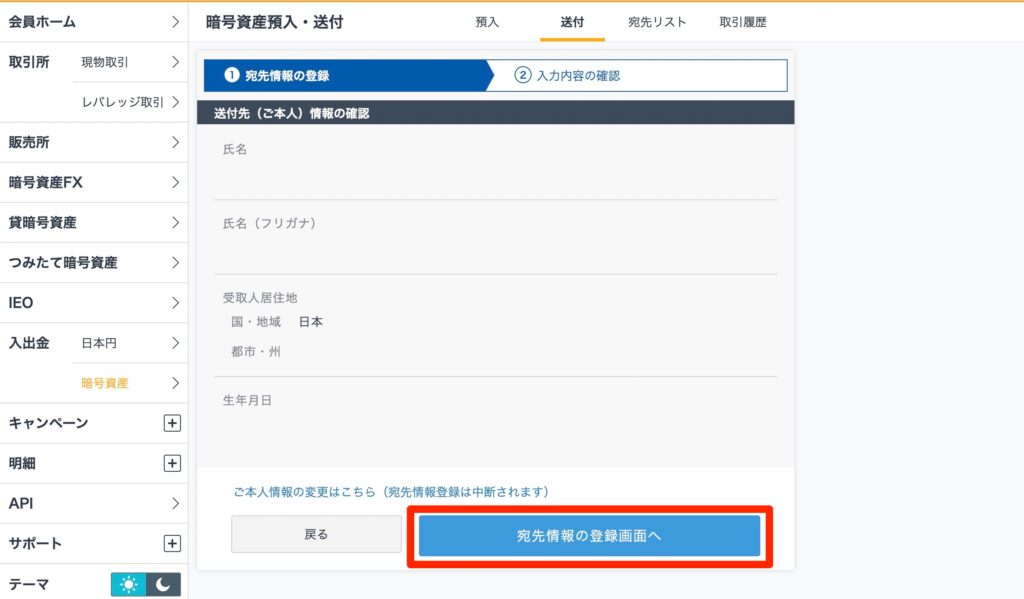
Task: Expand the 明細 section
Action: click(171, 463)
